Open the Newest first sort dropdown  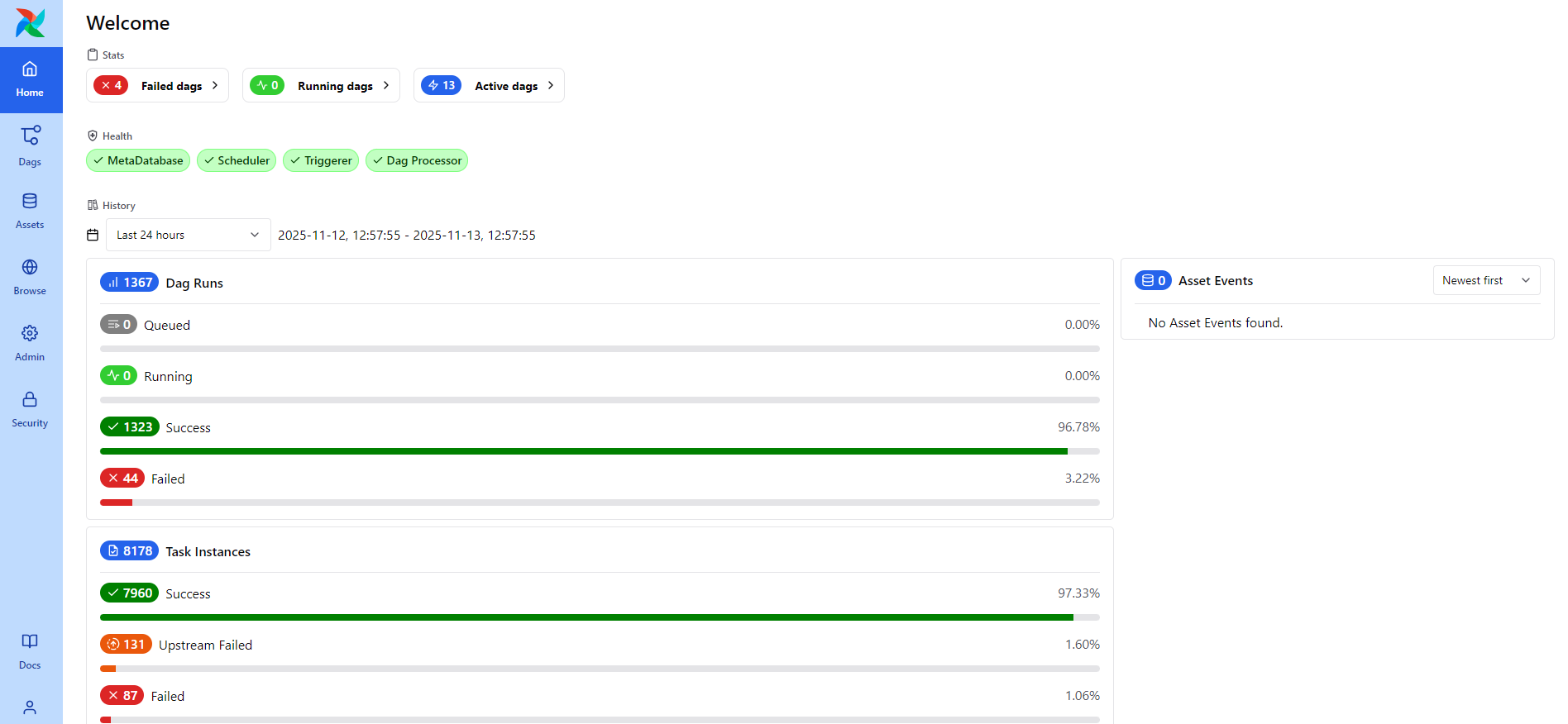tap(1485, 281)
